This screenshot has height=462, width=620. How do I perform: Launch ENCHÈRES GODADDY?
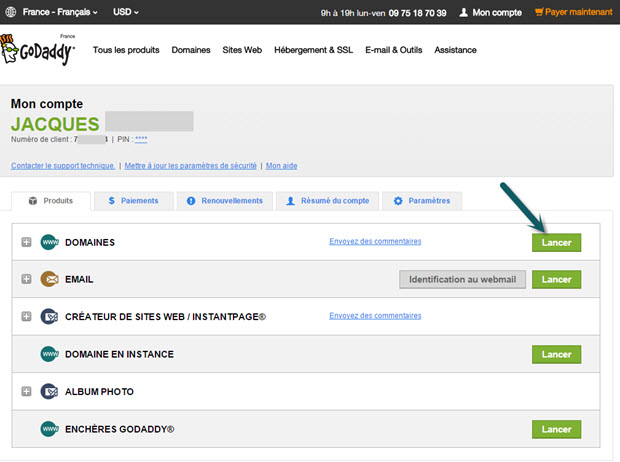click(x=556, y=429)
